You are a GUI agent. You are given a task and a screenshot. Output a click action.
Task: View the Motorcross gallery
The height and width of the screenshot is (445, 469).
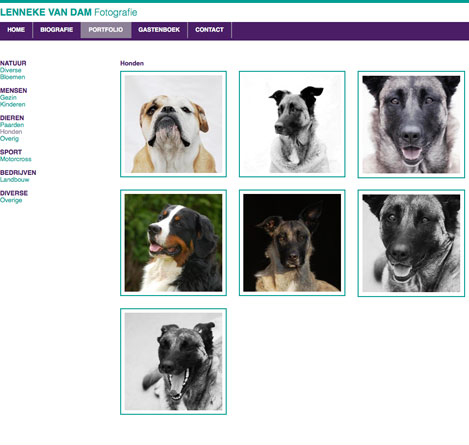click(x=16, y=159)
